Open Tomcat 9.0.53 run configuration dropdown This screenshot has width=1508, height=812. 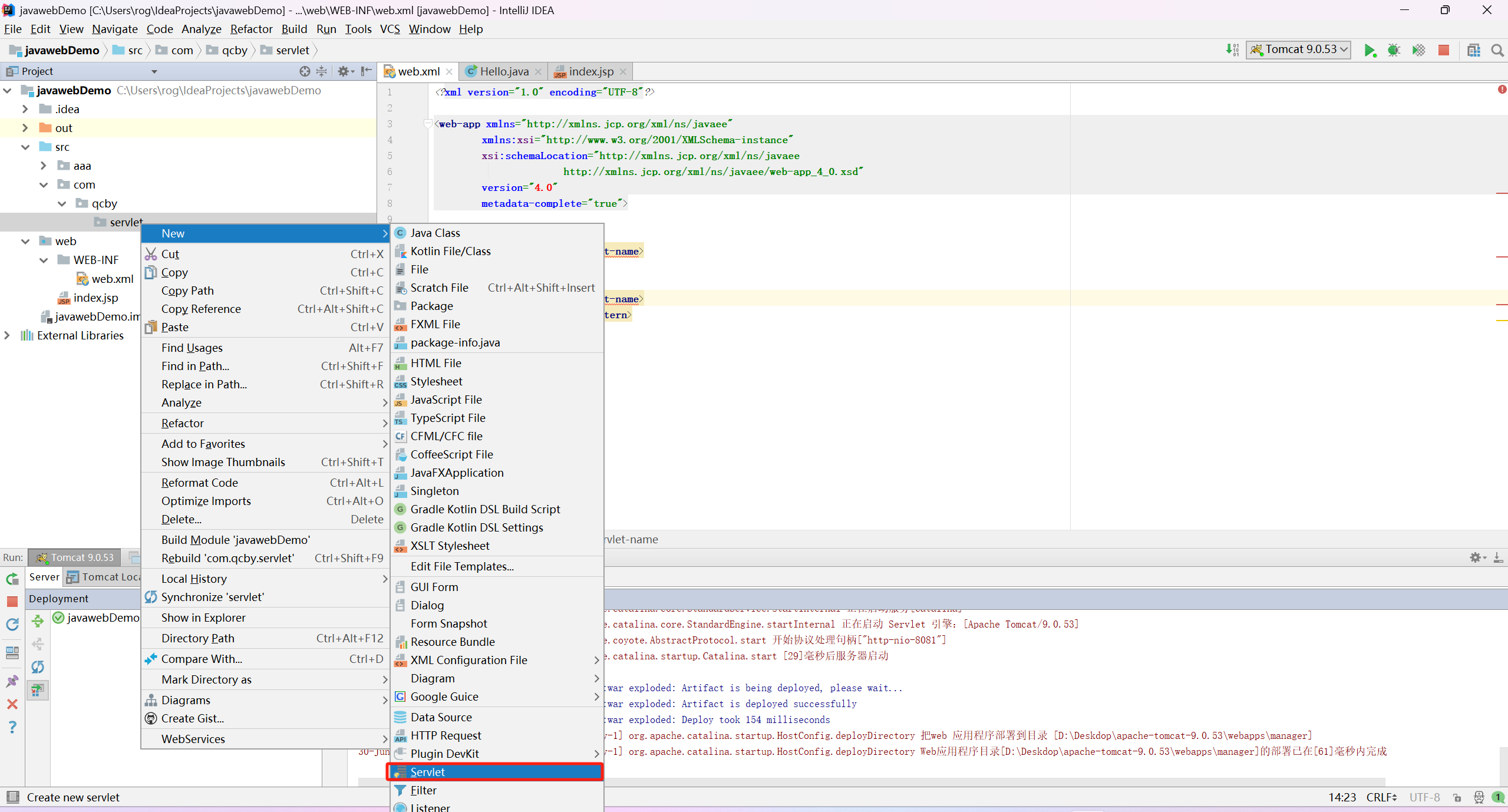pos(1299,49)
